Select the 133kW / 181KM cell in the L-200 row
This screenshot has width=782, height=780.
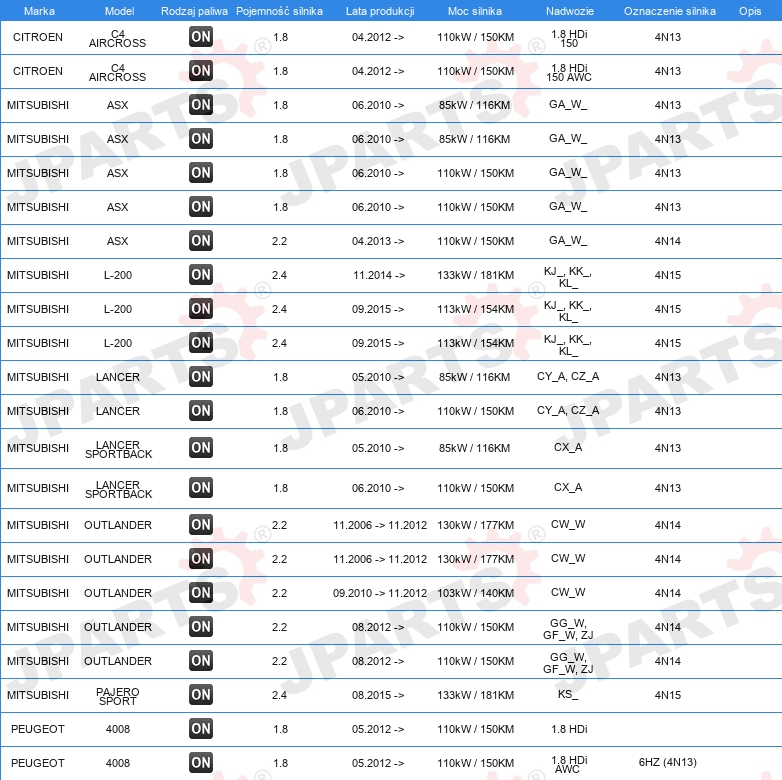[x=475, y=275]
